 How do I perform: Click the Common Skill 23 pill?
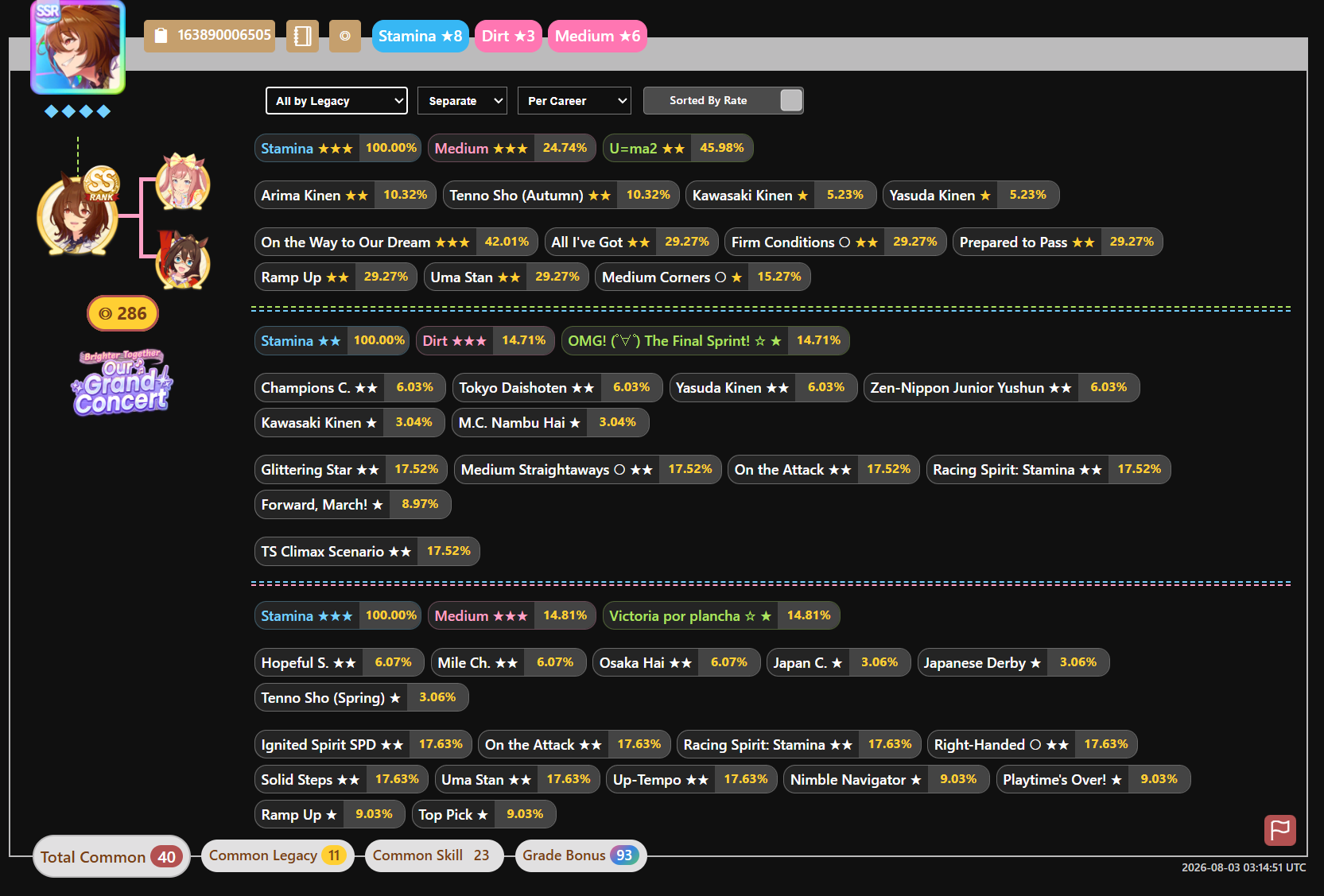coord(434,855)
